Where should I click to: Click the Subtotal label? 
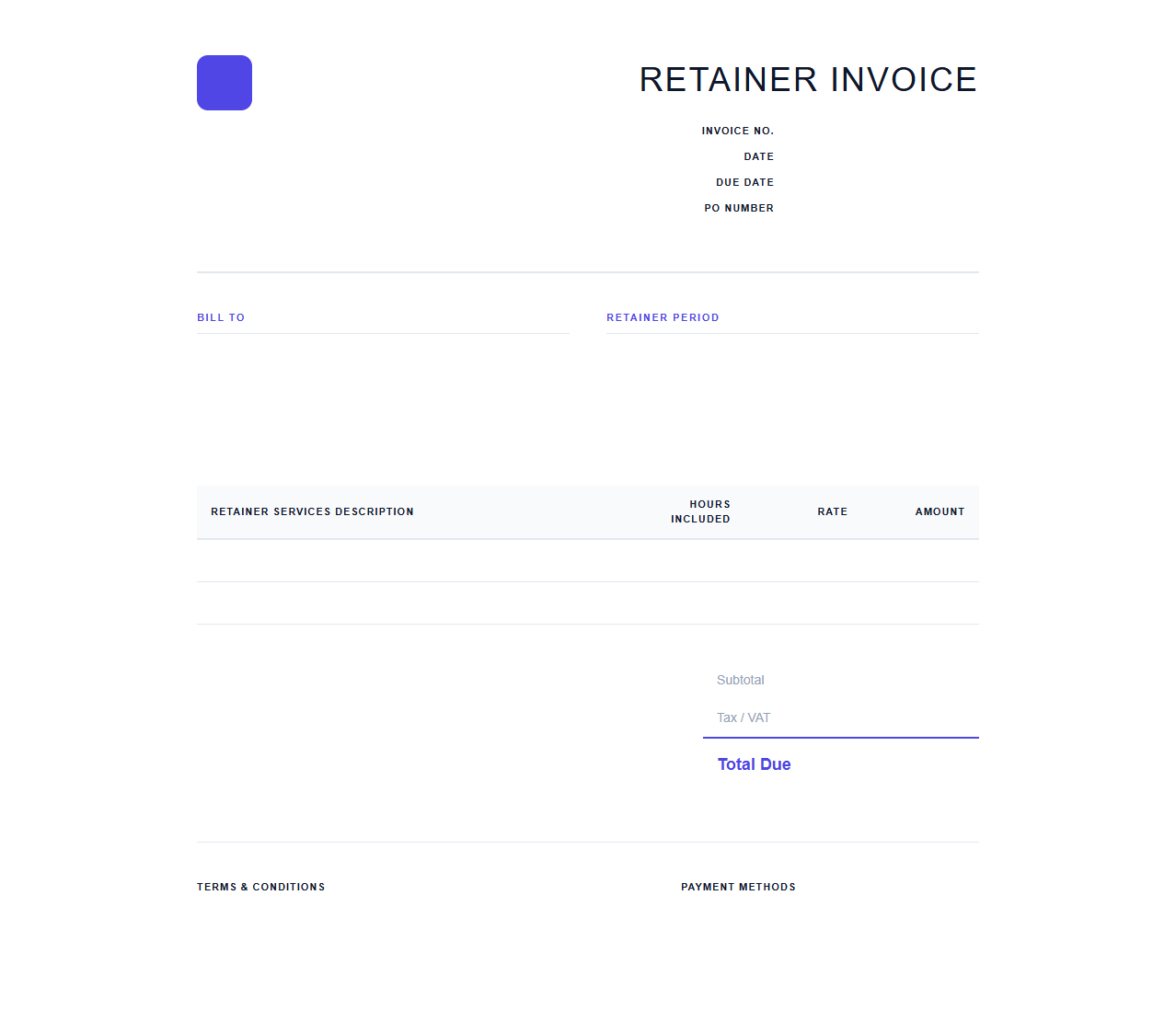click(741, 680)
